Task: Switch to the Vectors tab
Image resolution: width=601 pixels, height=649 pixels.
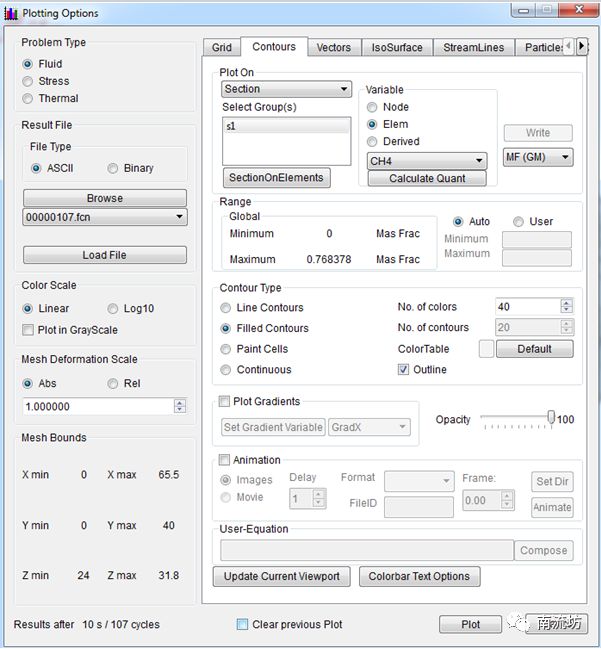Action: click(334, 47)
